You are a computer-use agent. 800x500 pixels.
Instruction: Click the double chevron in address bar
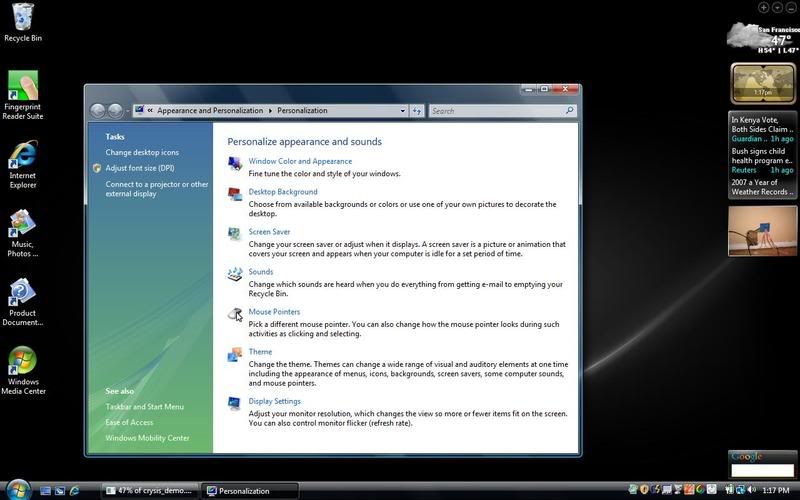pyautogui.click(x=151, y=110)
